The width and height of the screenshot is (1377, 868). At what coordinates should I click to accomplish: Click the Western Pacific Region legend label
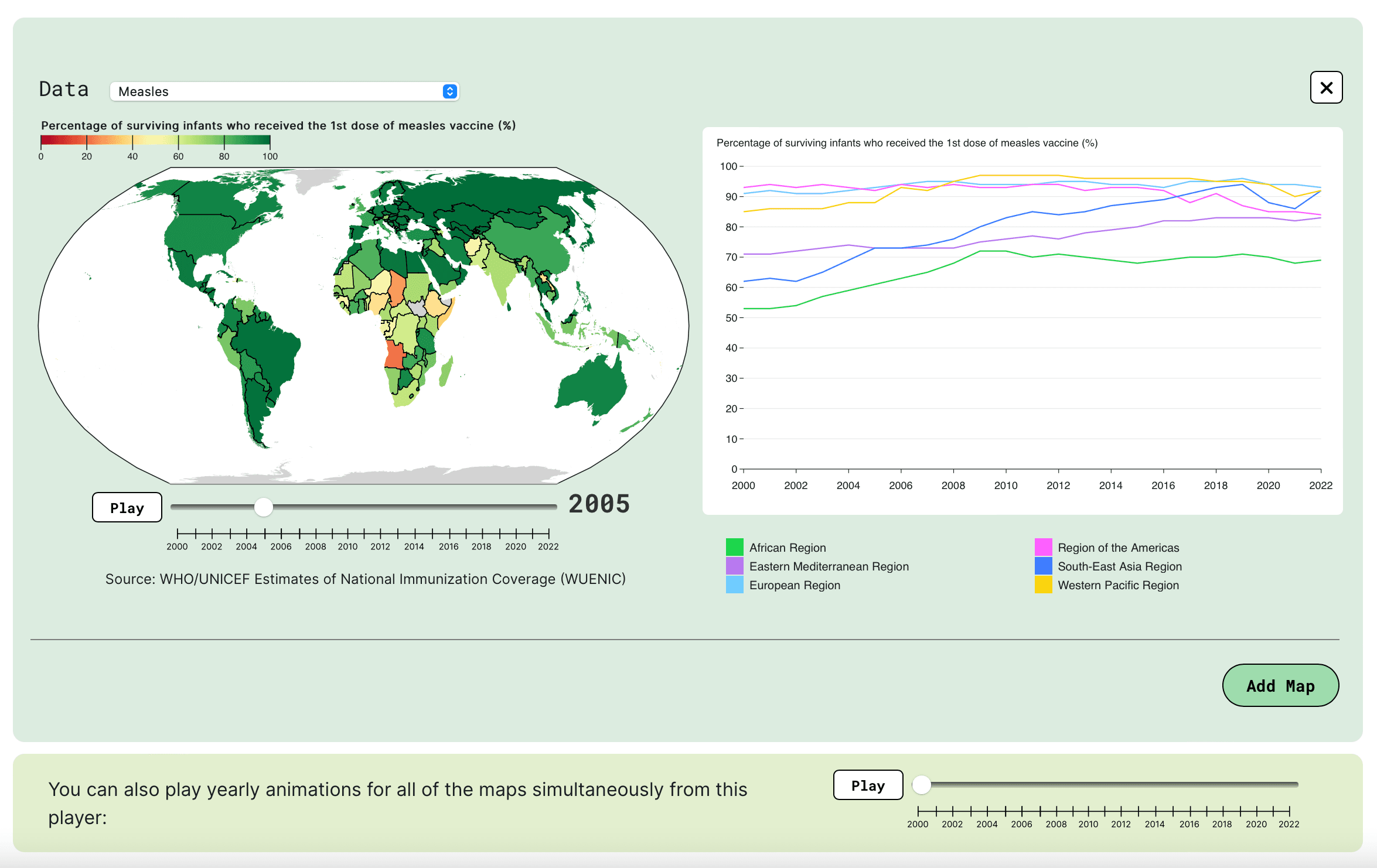(x=1118, y=585)
